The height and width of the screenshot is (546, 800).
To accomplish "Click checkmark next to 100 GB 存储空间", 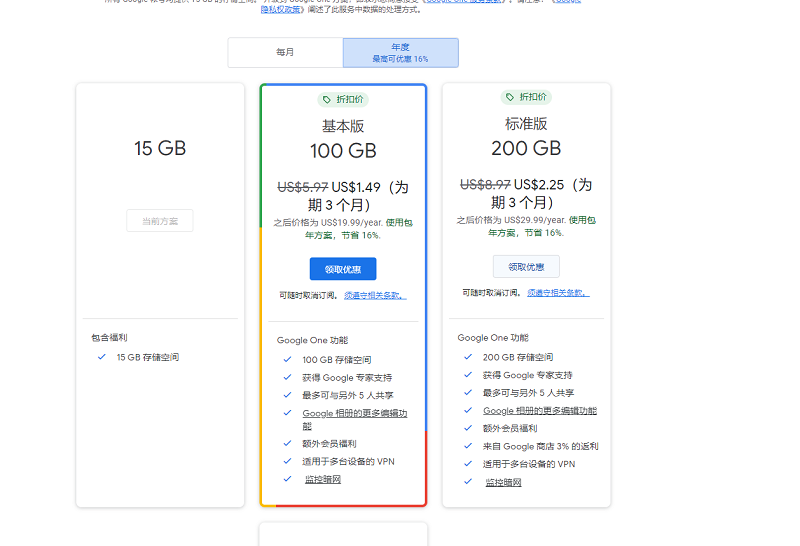I will 287,360.
